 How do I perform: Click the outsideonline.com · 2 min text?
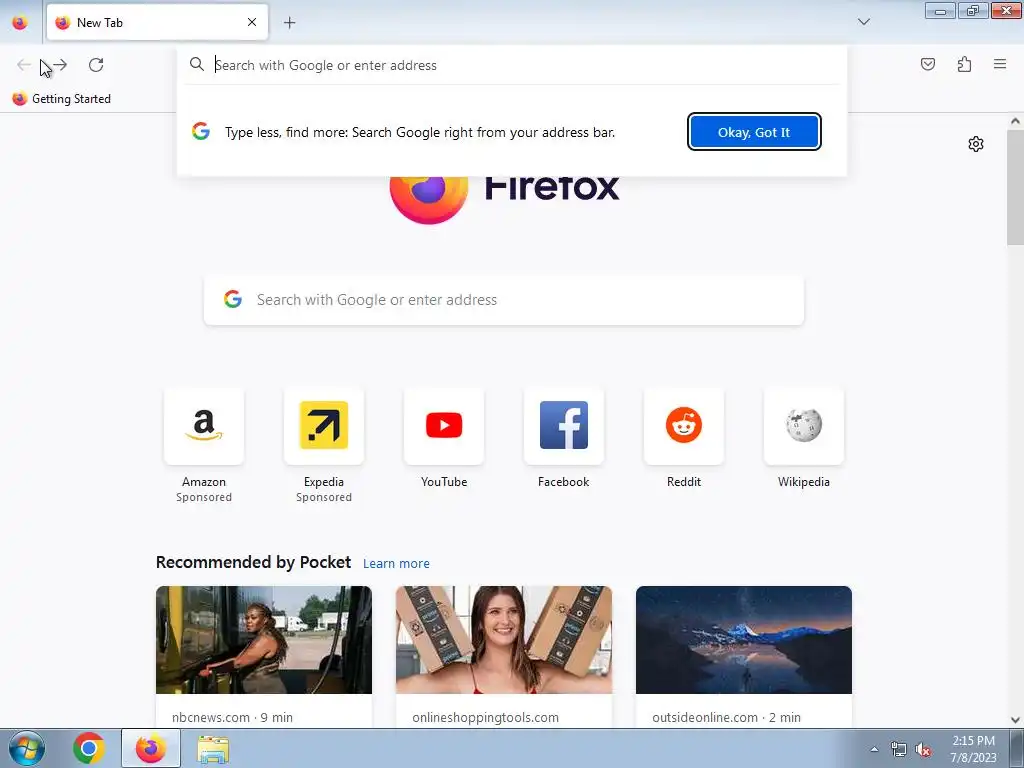pyautogui.click(x=726, y=717)
